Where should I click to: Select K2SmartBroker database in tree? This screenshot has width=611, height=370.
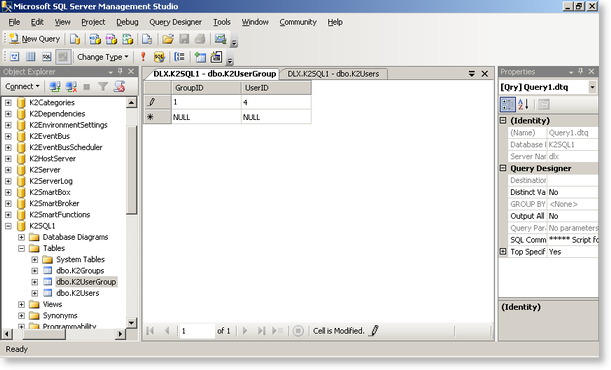click(x=54, y=204)
